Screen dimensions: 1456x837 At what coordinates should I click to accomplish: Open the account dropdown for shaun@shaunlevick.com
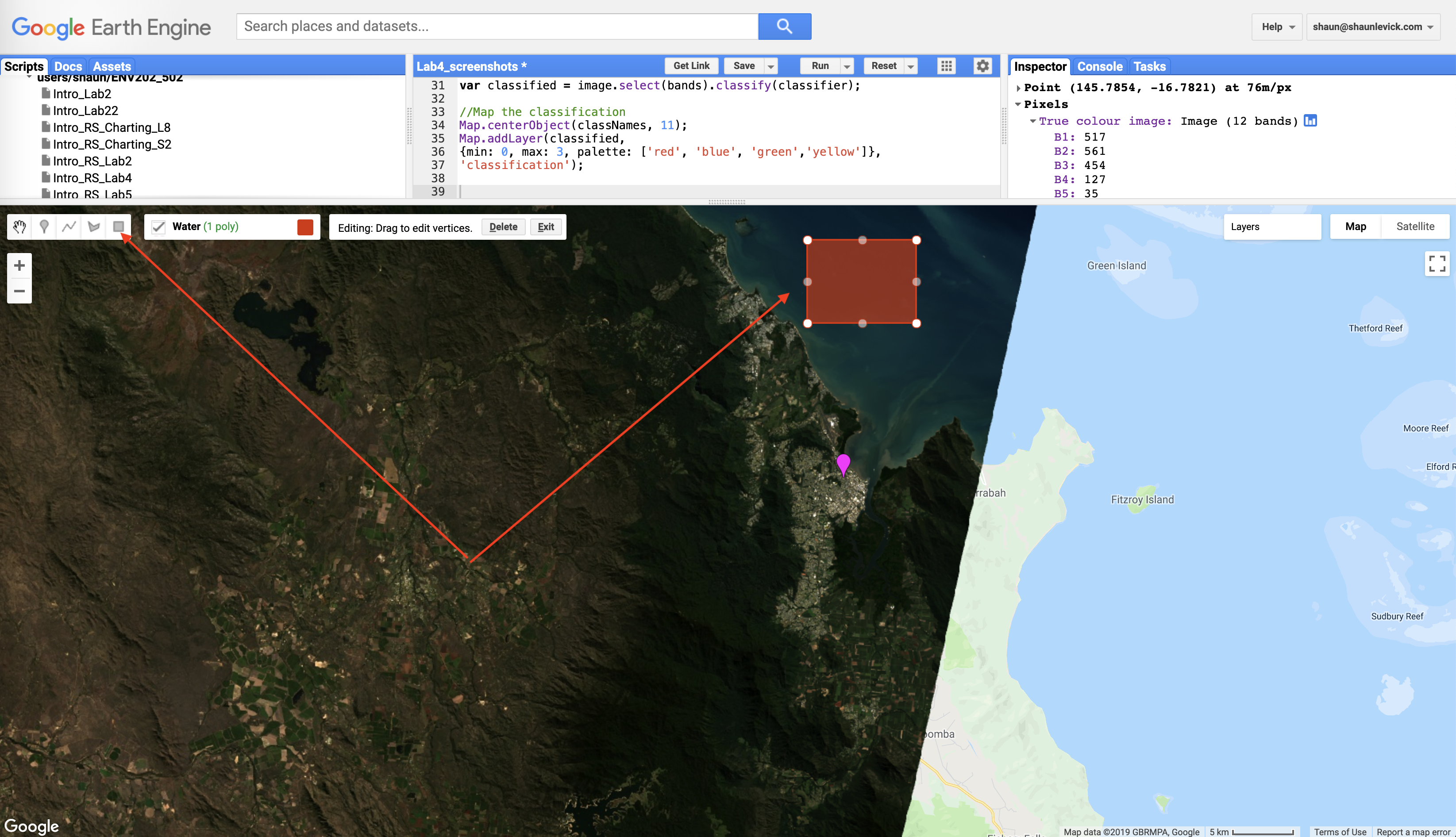pos(1373,27)
